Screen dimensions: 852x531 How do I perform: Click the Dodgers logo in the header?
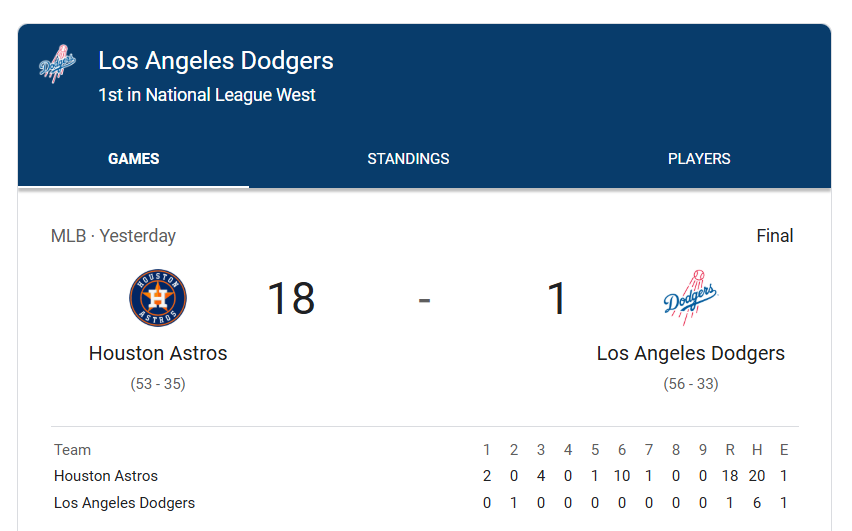tap(58, 64)
